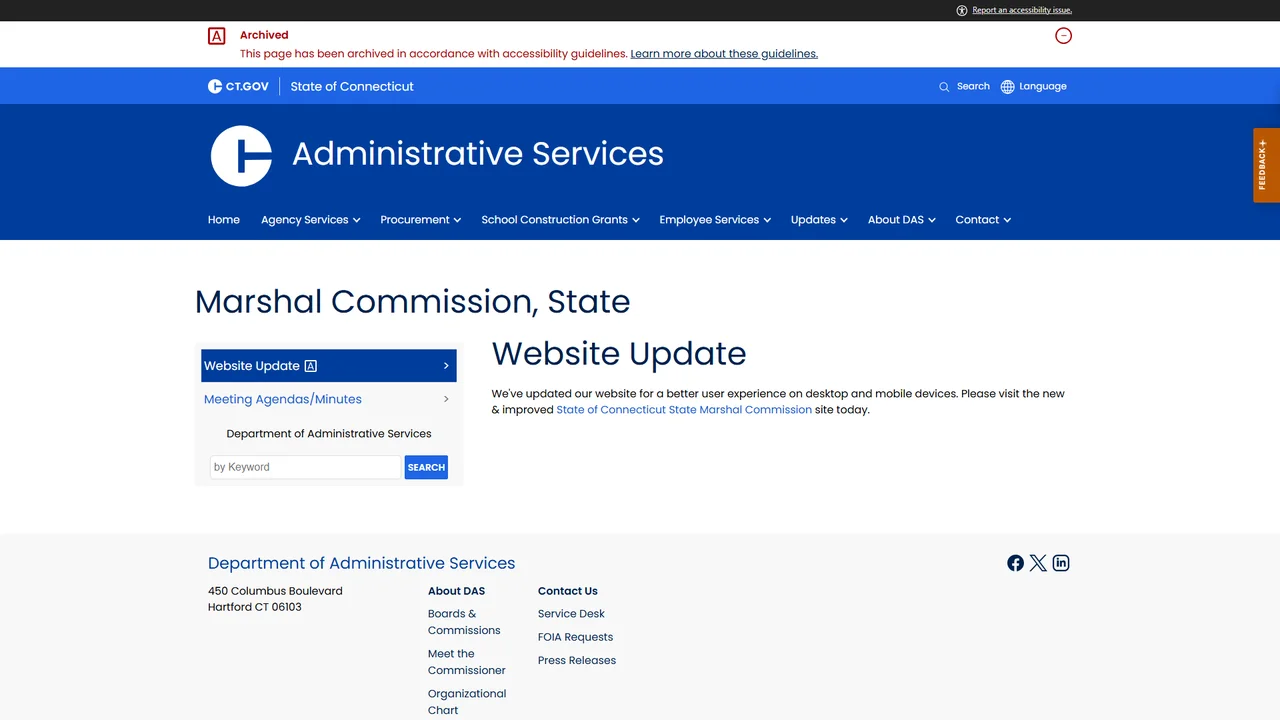Open the Service Desk footer link

571,614
